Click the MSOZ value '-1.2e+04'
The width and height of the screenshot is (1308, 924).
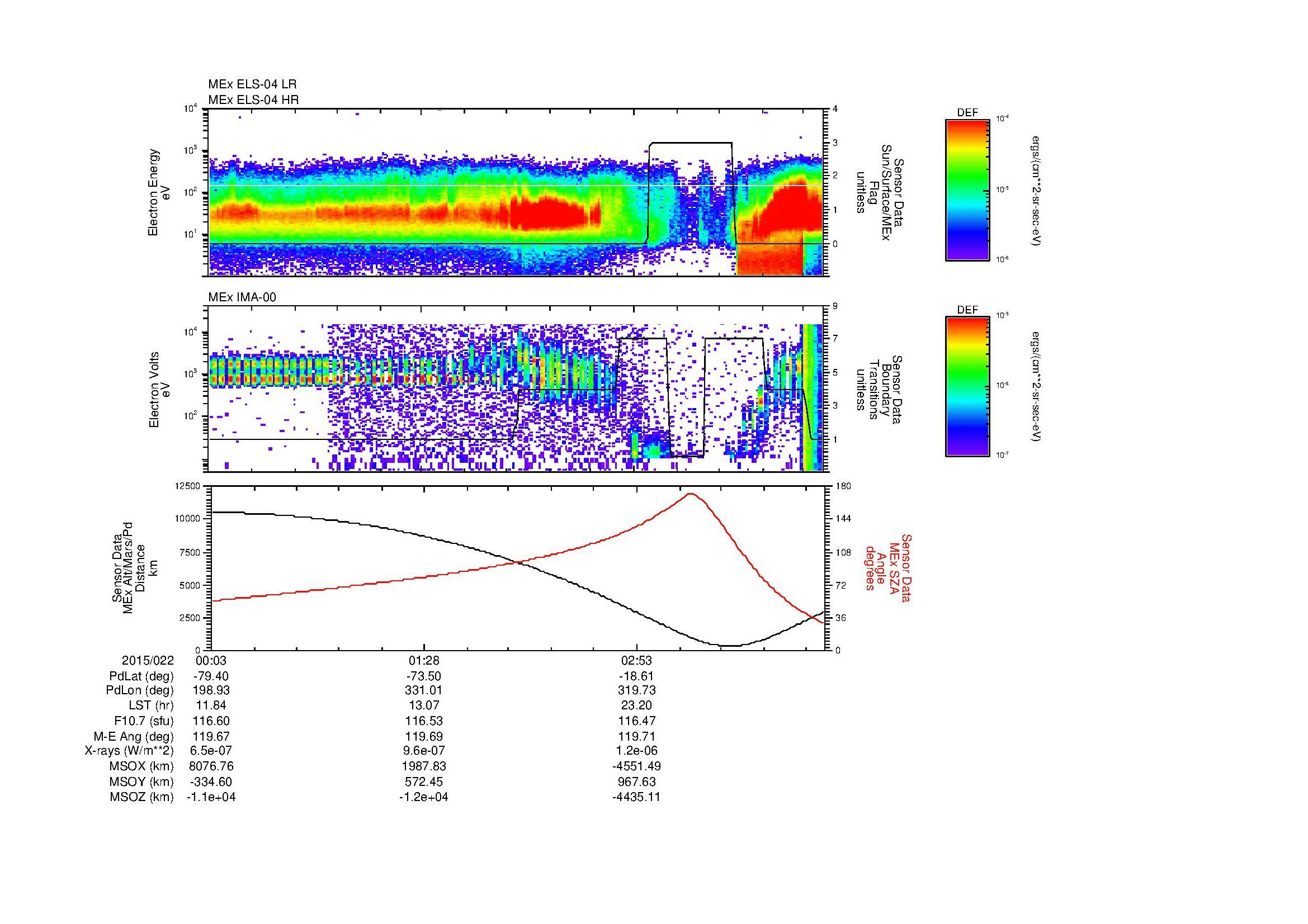(424, 797)
